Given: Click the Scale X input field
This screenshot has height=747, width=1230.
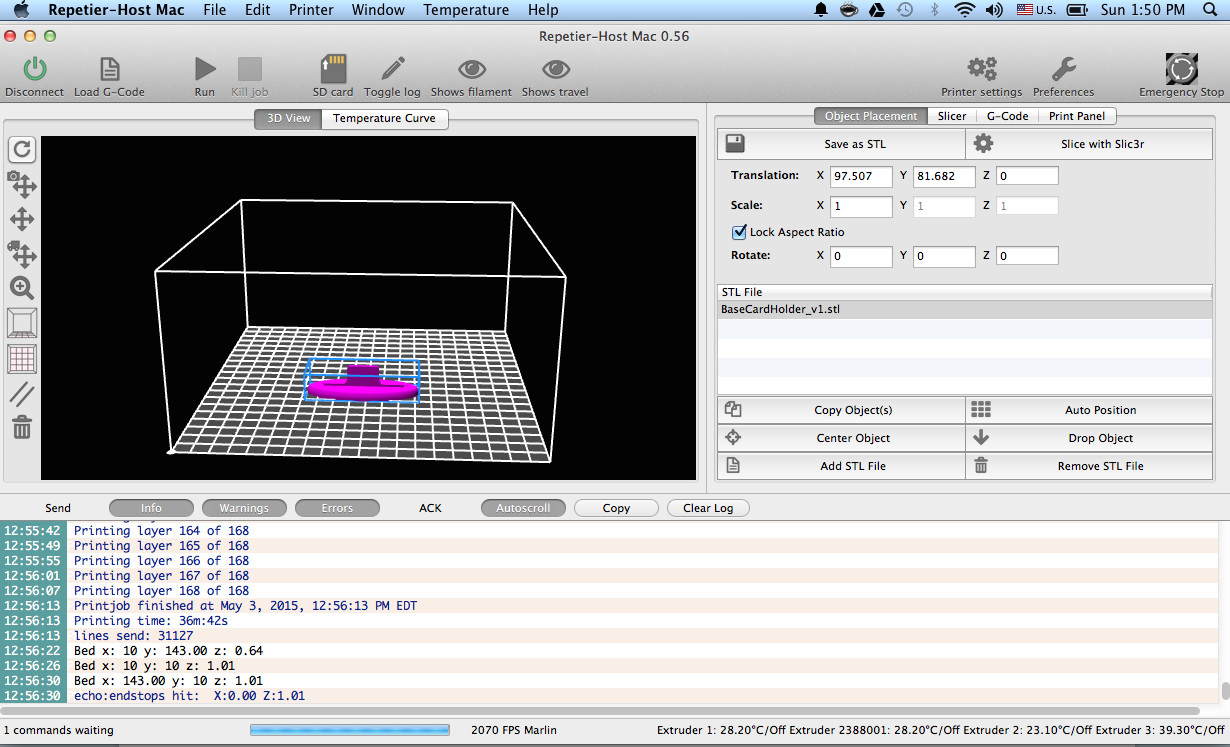Looking at the screenshot, I should click(861, 206).
